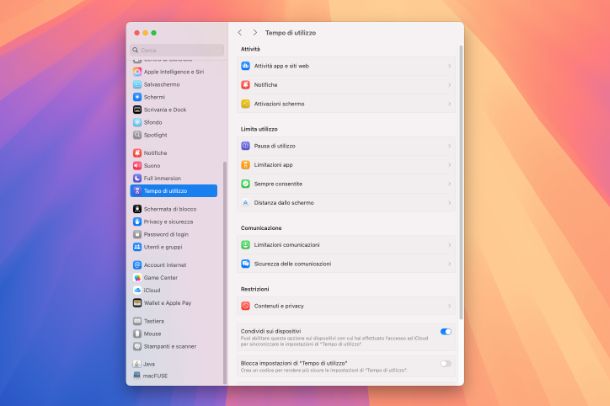Expand Contenuti e privacy row

[347, 305]
